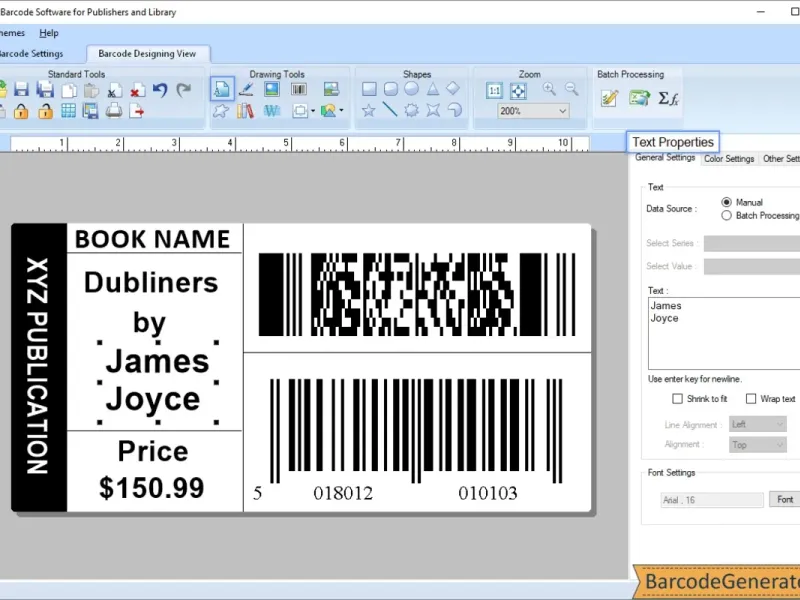Click the Print icon
800x600 pixels.
click(114, 111)
